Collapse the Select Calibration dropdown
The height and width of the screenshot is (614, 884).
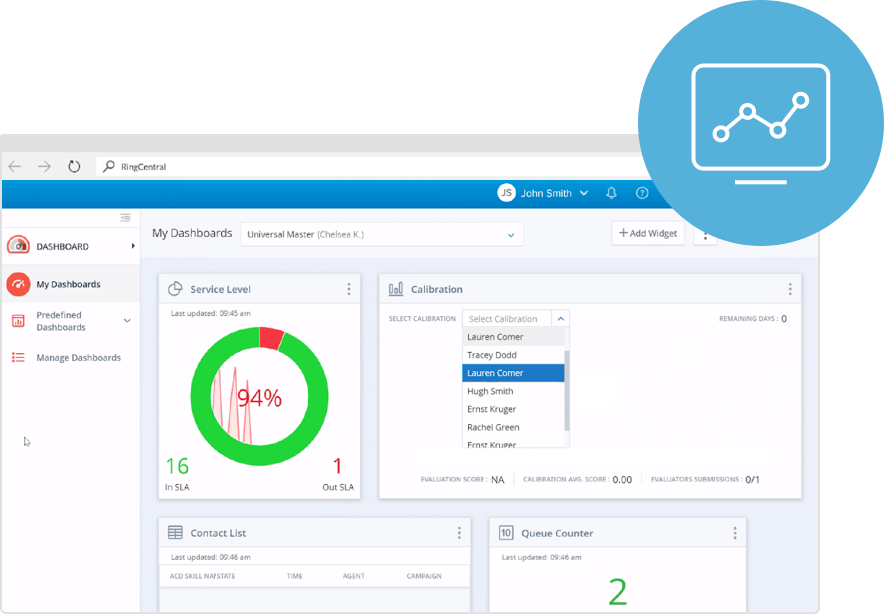point(560,319)
